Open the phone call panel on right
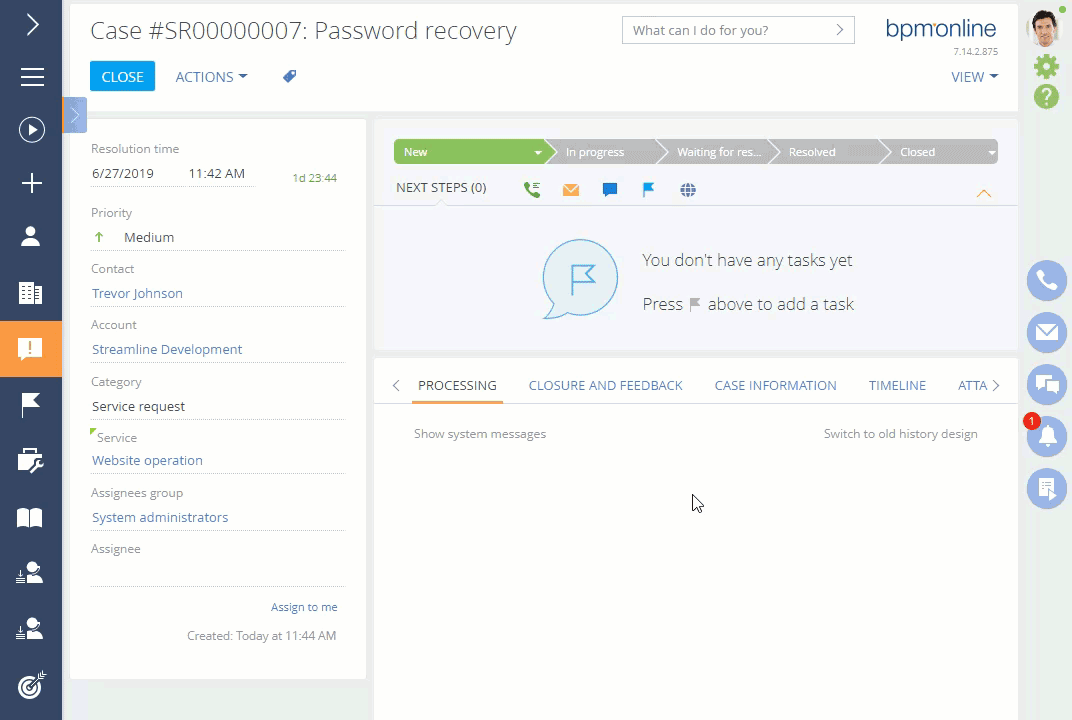Screen dimensions: 1072x720 point(1047,280)
